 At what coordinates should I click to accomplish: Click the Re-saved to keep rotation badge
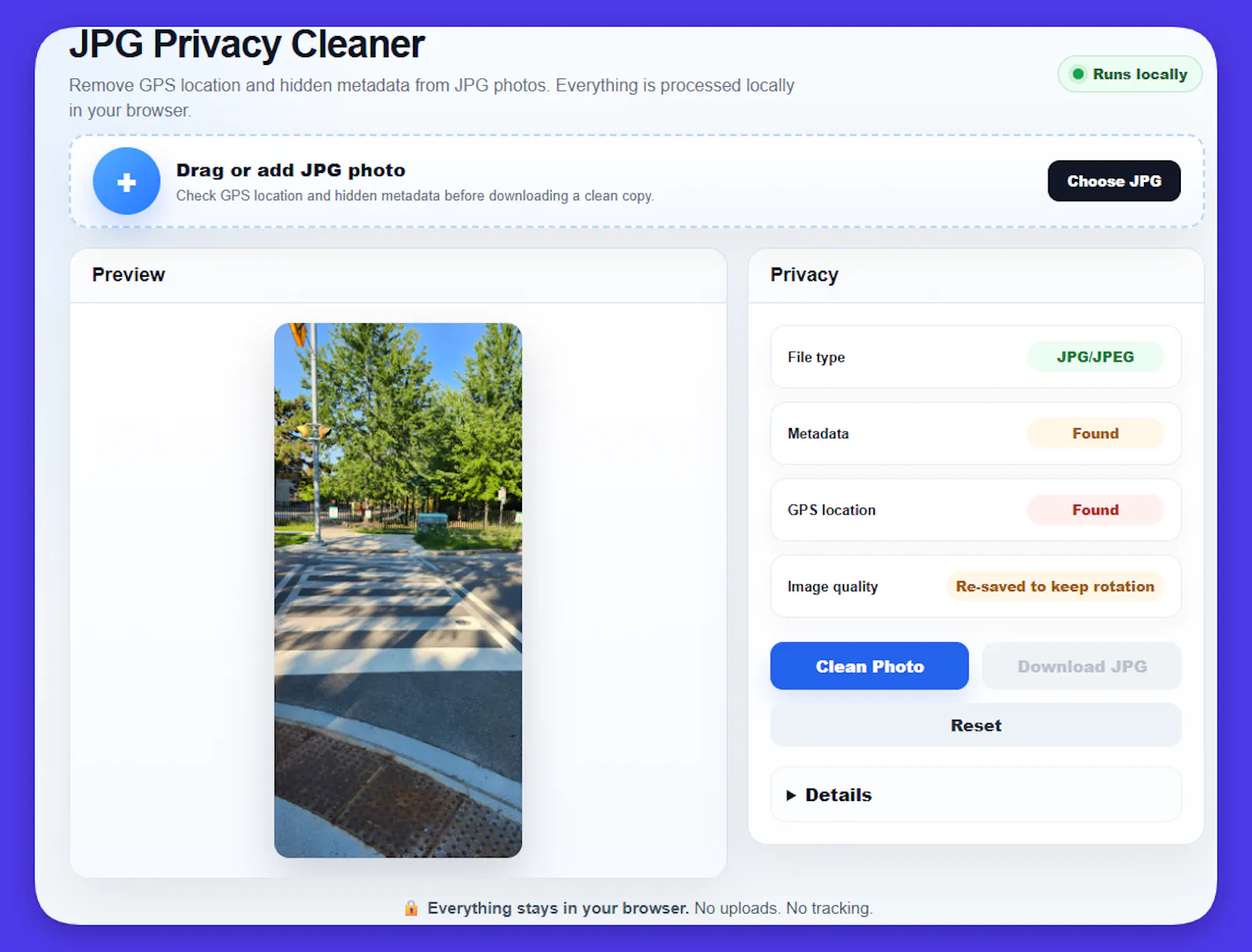point(1054,586)
